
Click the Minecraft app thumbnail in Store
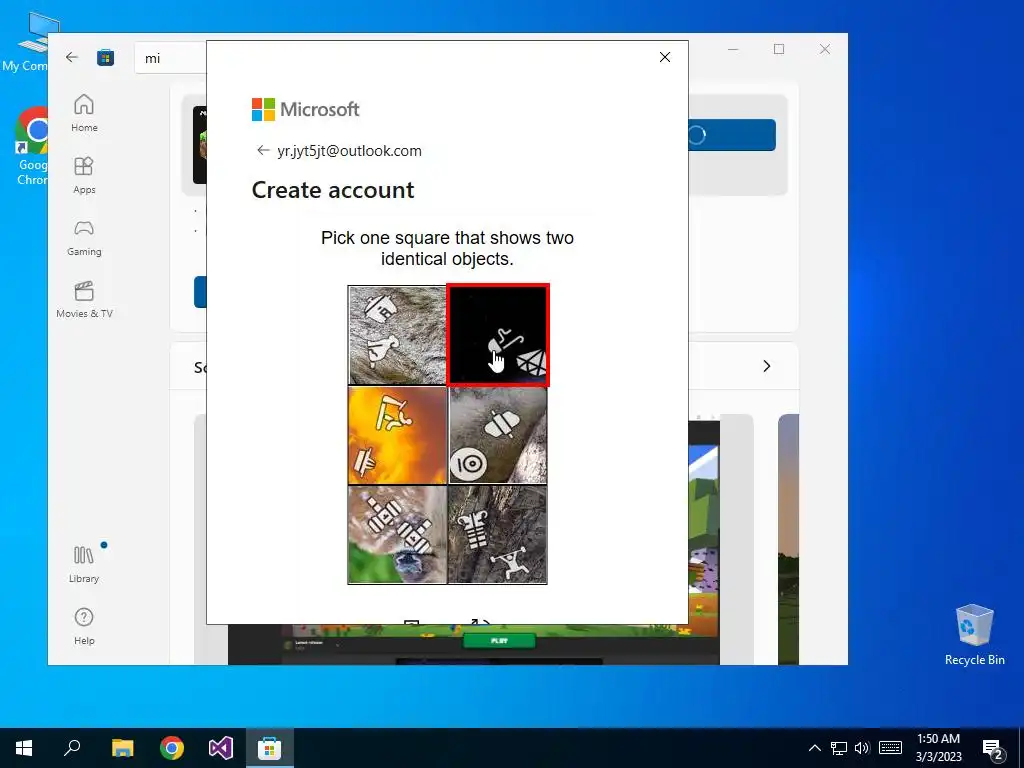point(200,145)
